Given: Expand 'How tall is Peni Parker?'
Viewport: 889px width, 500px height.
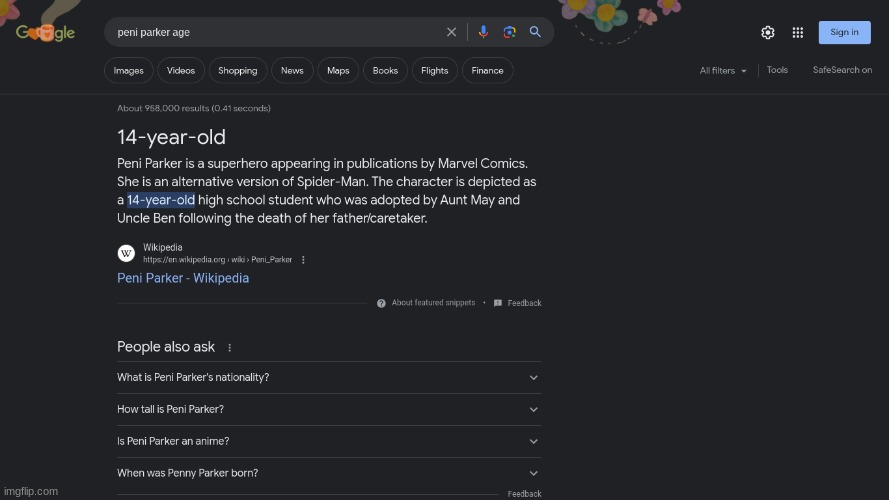Looking at the screenshot, I should 329,409.
